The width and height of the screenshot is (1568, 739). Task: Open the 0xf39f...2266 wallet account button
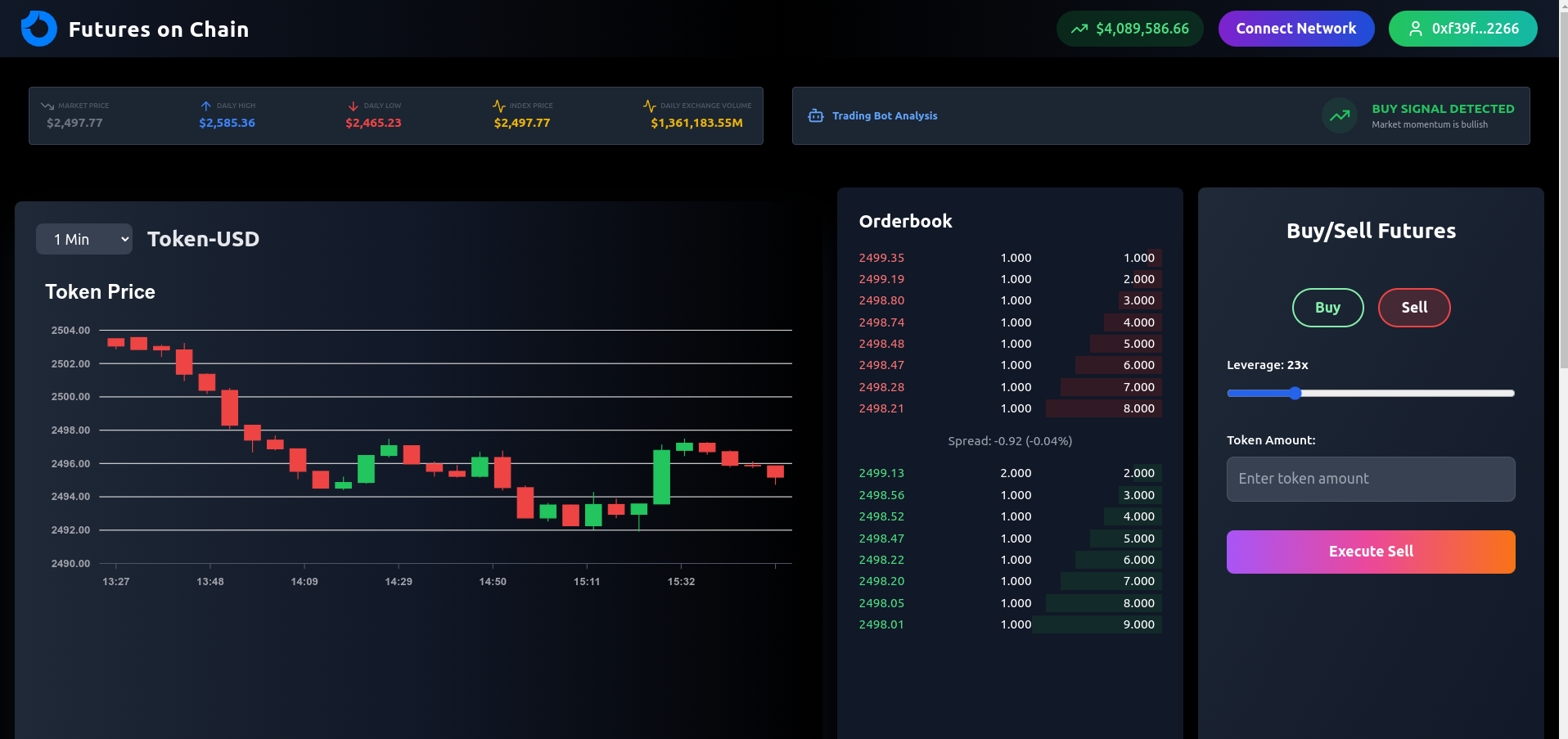[x=1462, y=29]
